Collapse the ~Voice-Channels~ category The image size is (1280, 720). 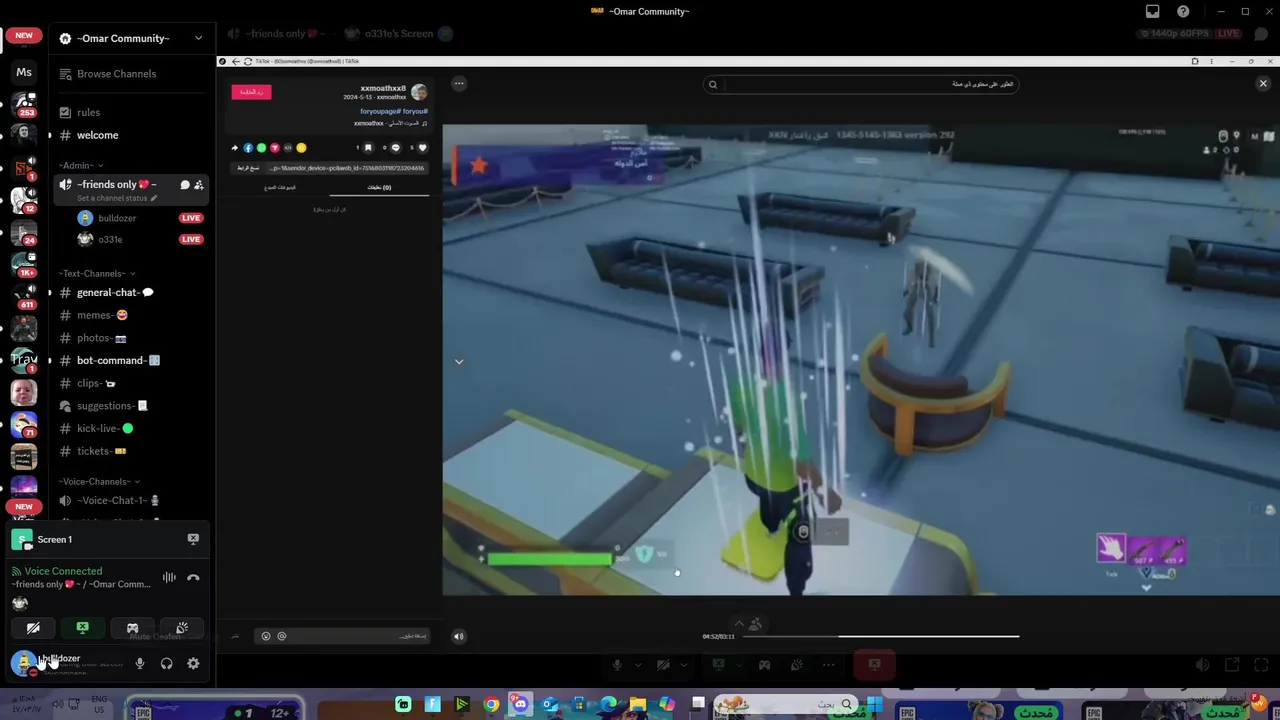click(99, 481)
